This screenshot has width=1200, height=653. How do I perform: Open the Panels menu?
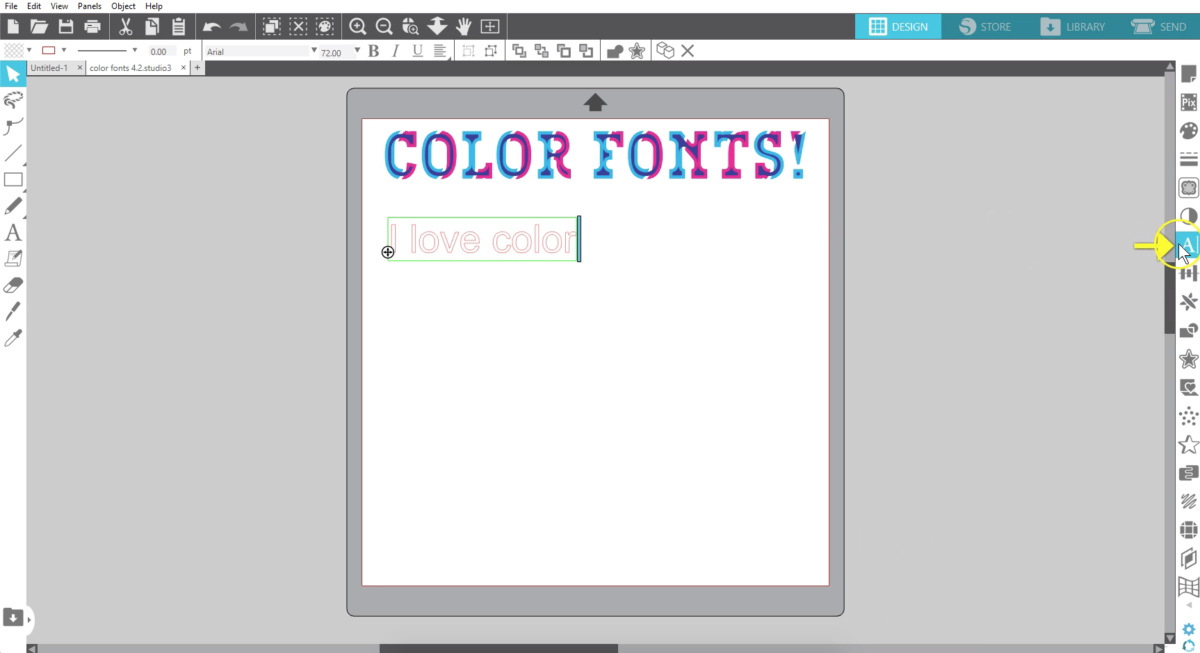(89, 6)
